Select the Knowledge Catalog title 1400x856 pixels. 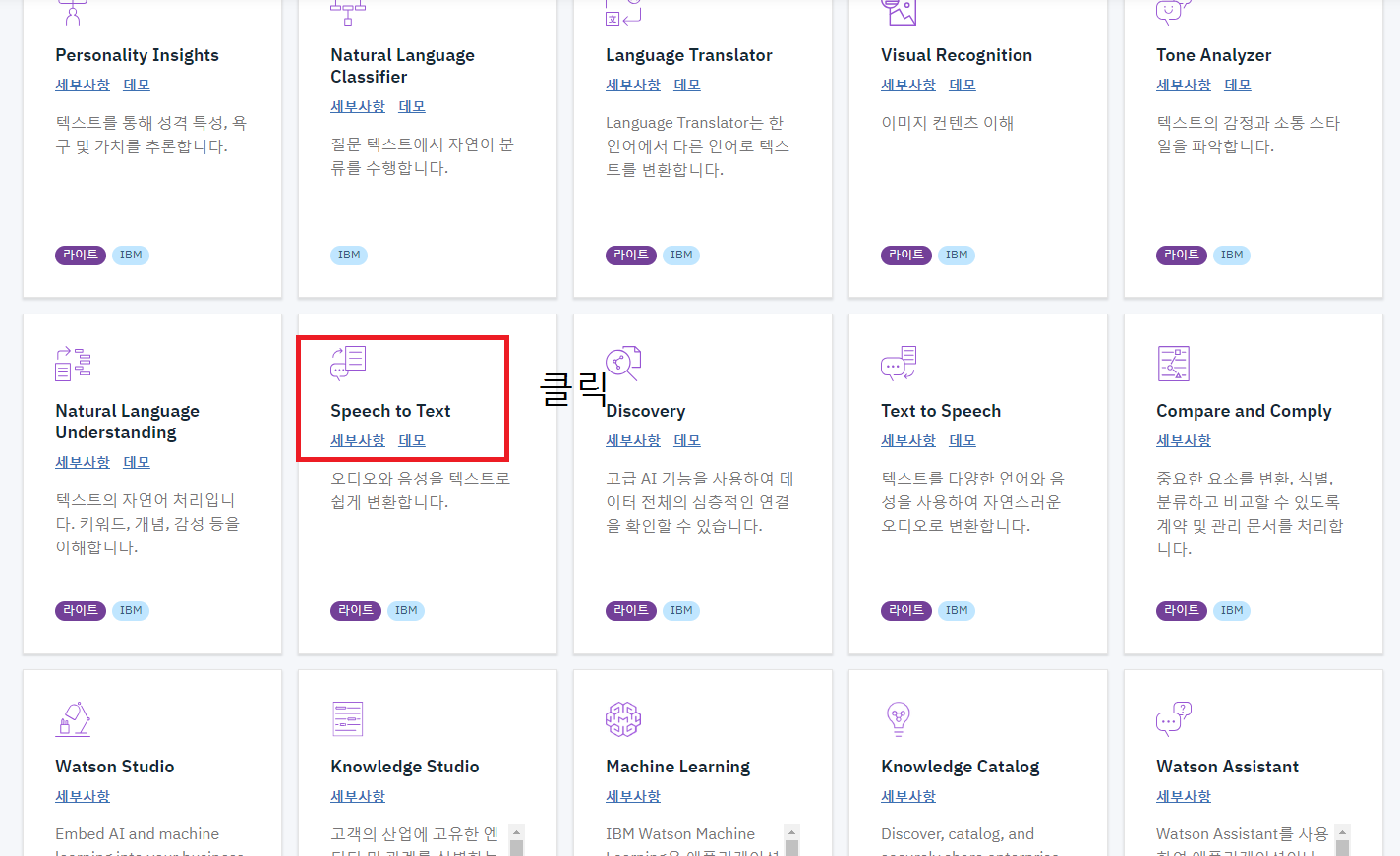(961, 767)
